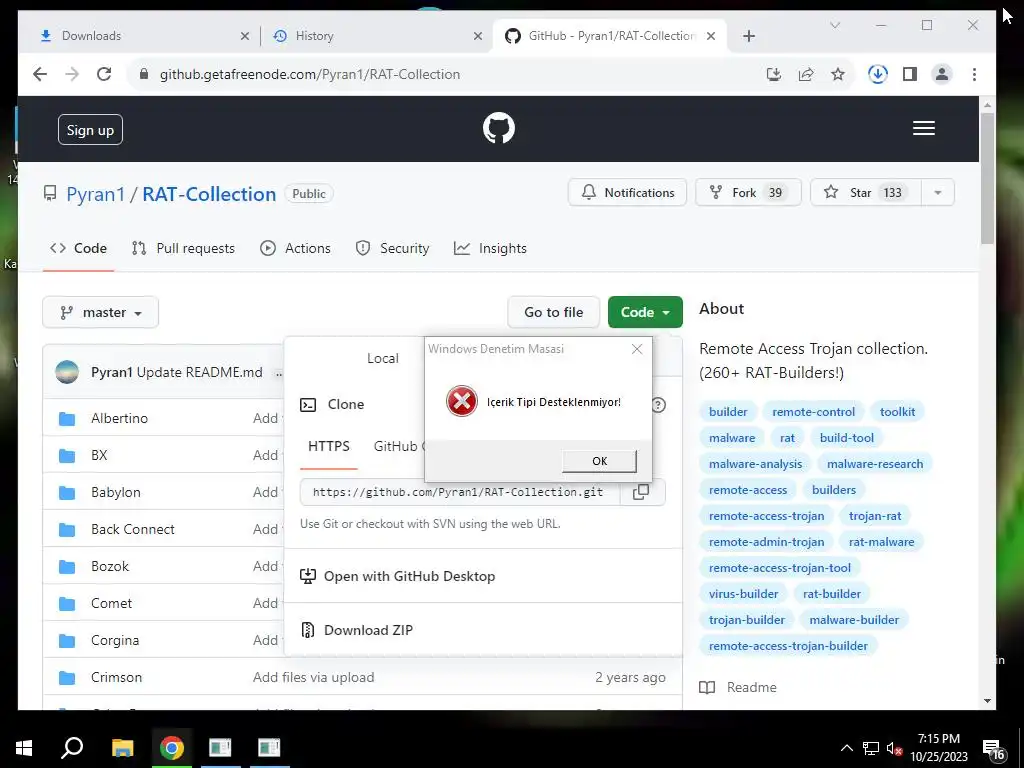The image size is (1024, 768).
Task: Open the RAT-Collection repository title link
Action: point(209,194)
